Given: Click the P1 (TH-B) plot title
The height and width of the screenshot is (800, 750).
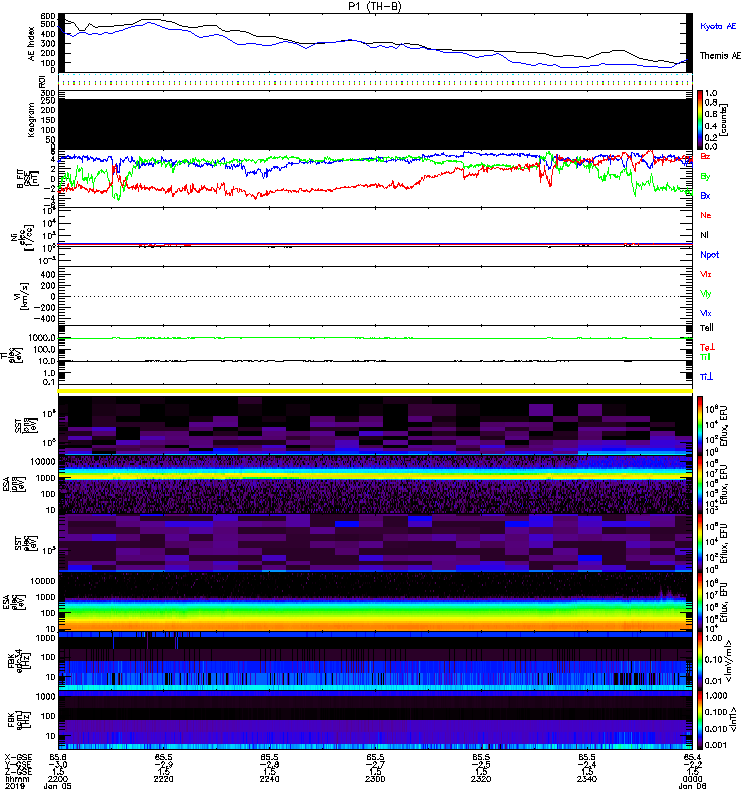Looking at the screenshot, I should click(x=375, y=6).
